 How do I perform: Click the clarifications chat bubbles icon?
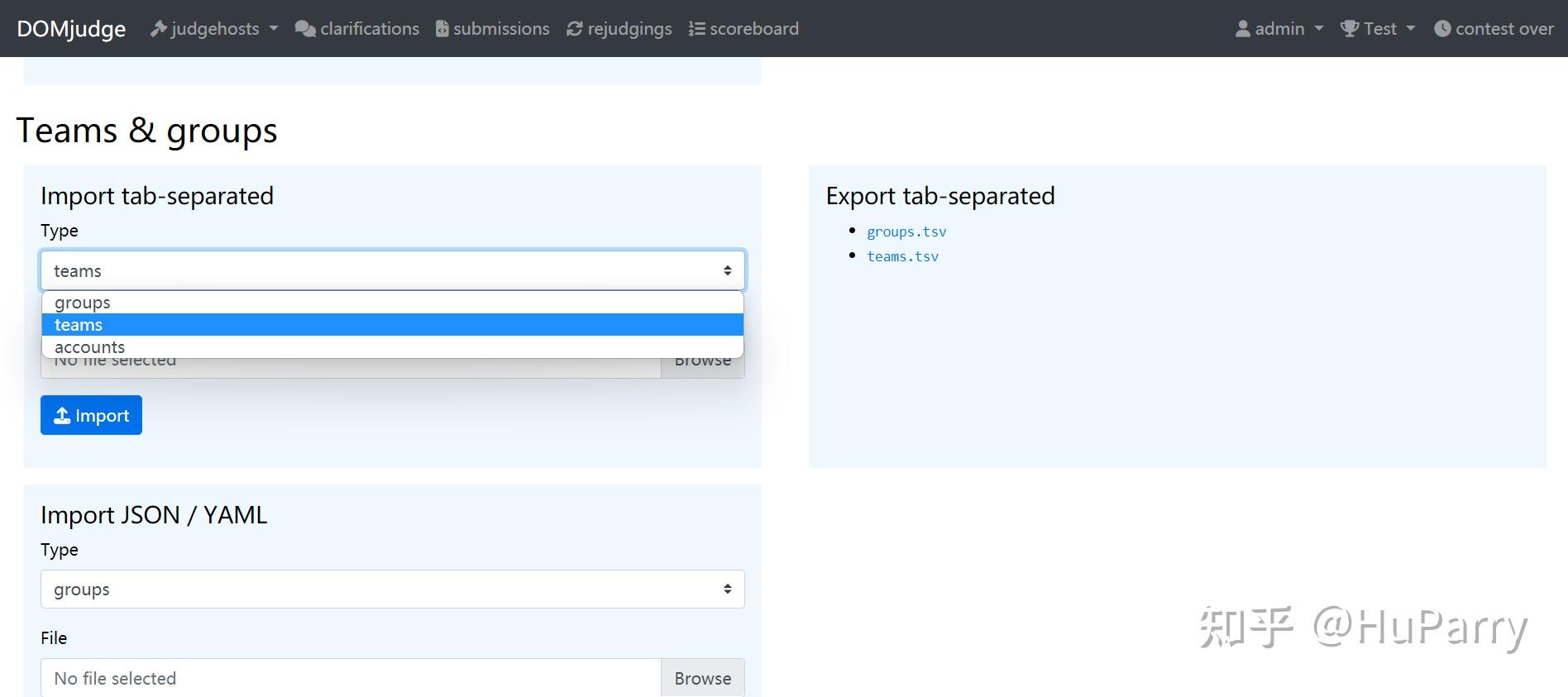(x=305, y=29)
